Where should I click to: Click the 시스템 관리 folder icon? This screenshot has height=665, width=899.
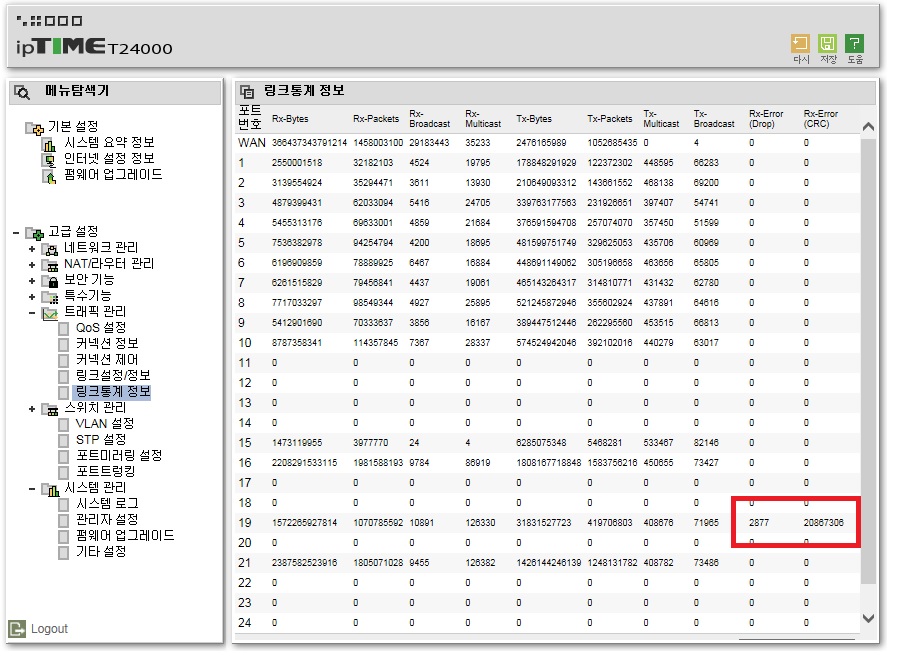click(x=50, y=489)
